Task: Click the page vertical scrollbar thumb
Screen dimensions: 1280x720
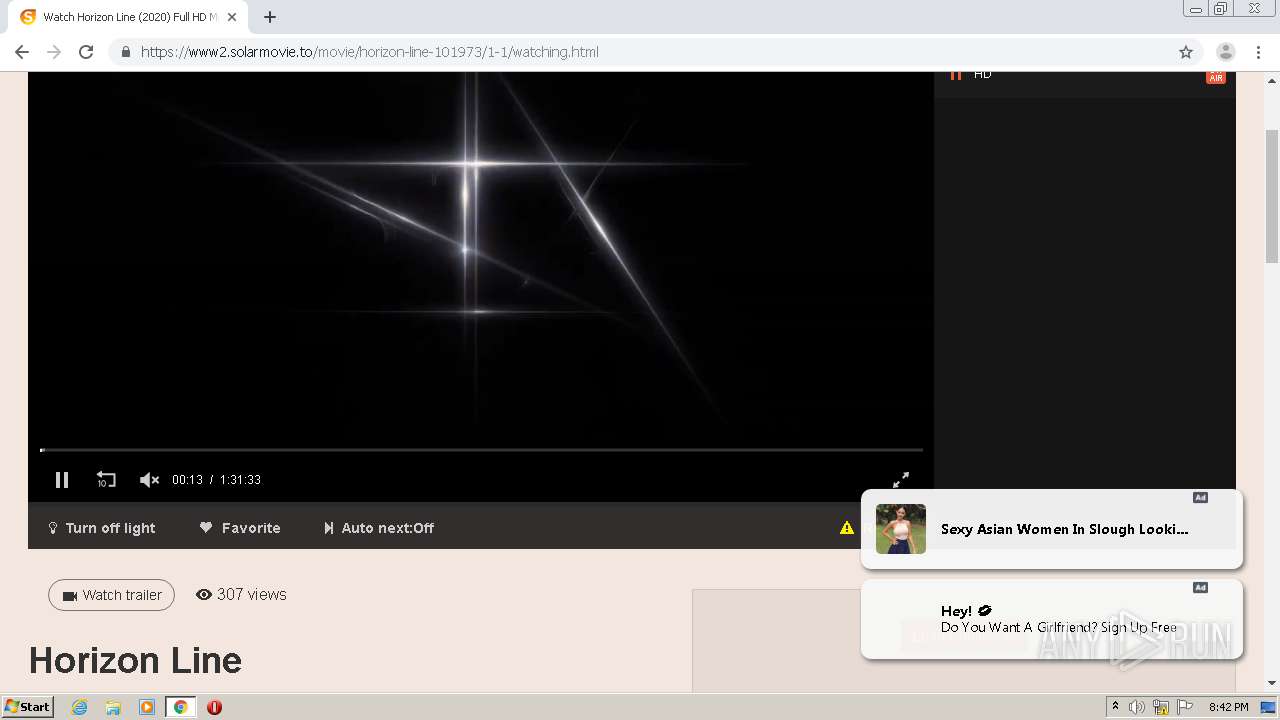Action: pos(1272,195)
